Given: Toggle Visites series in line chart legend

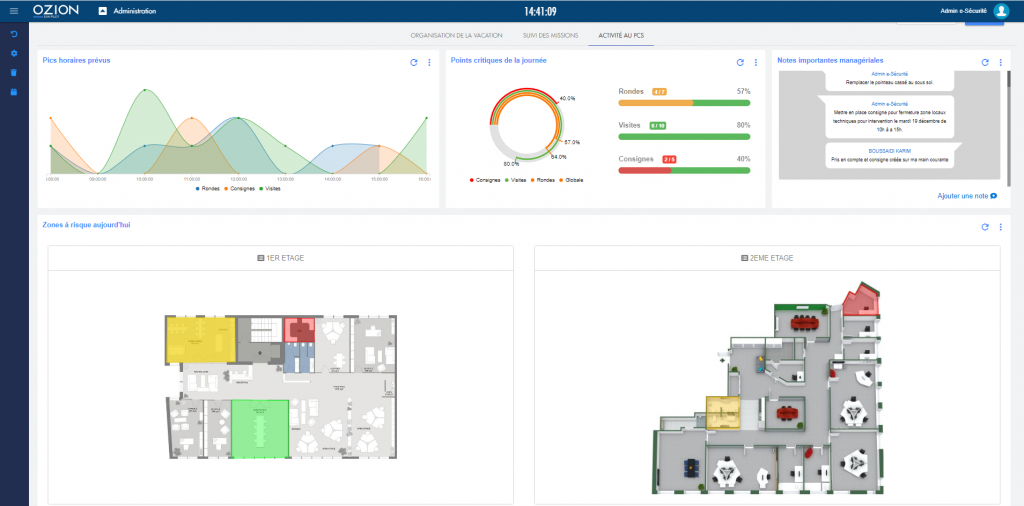Looking at the screenshot, I should coord(271,189).
